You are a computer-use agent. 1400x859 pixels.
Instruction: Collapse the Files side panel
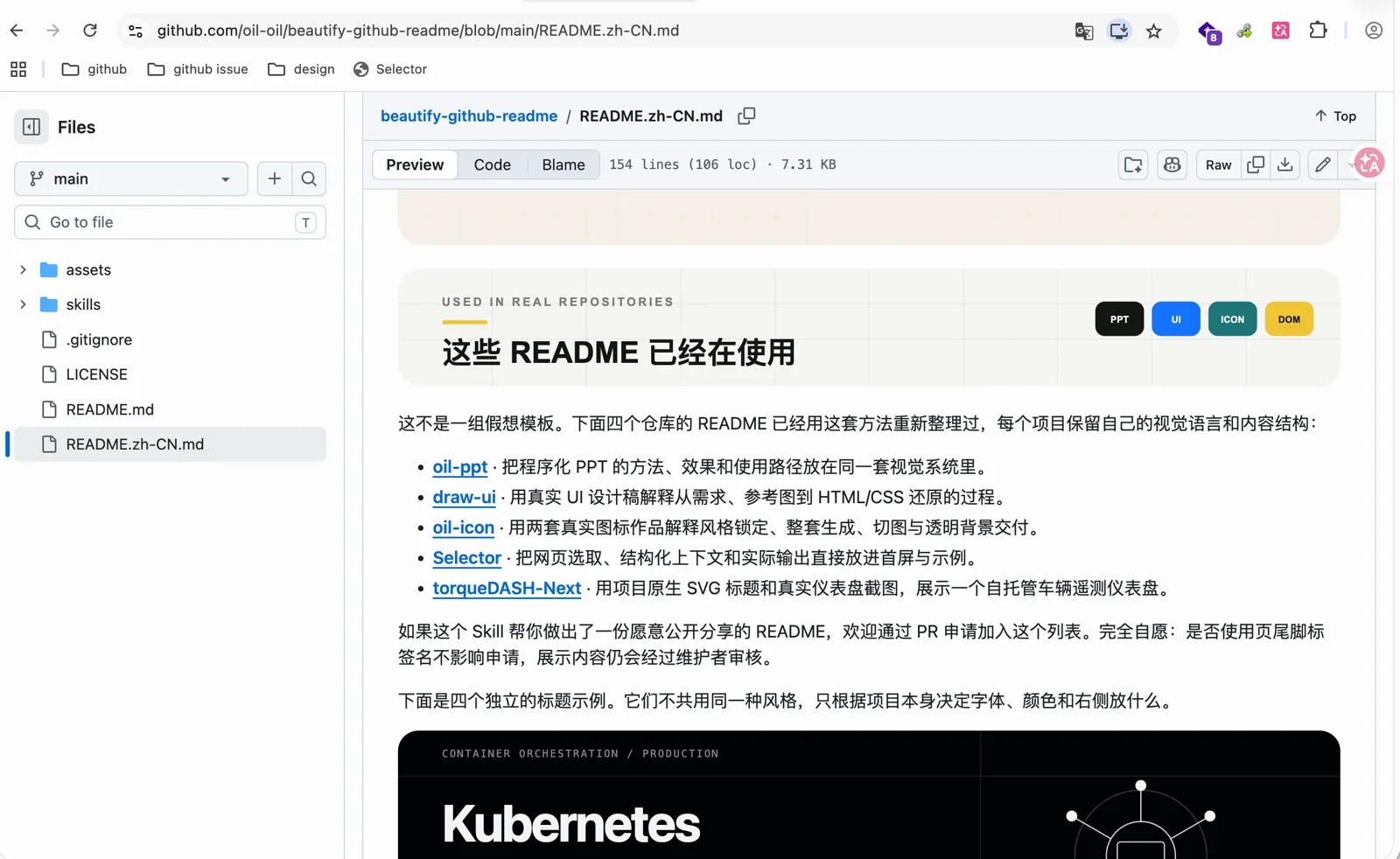pyautogui.click(x=31, y=127)
